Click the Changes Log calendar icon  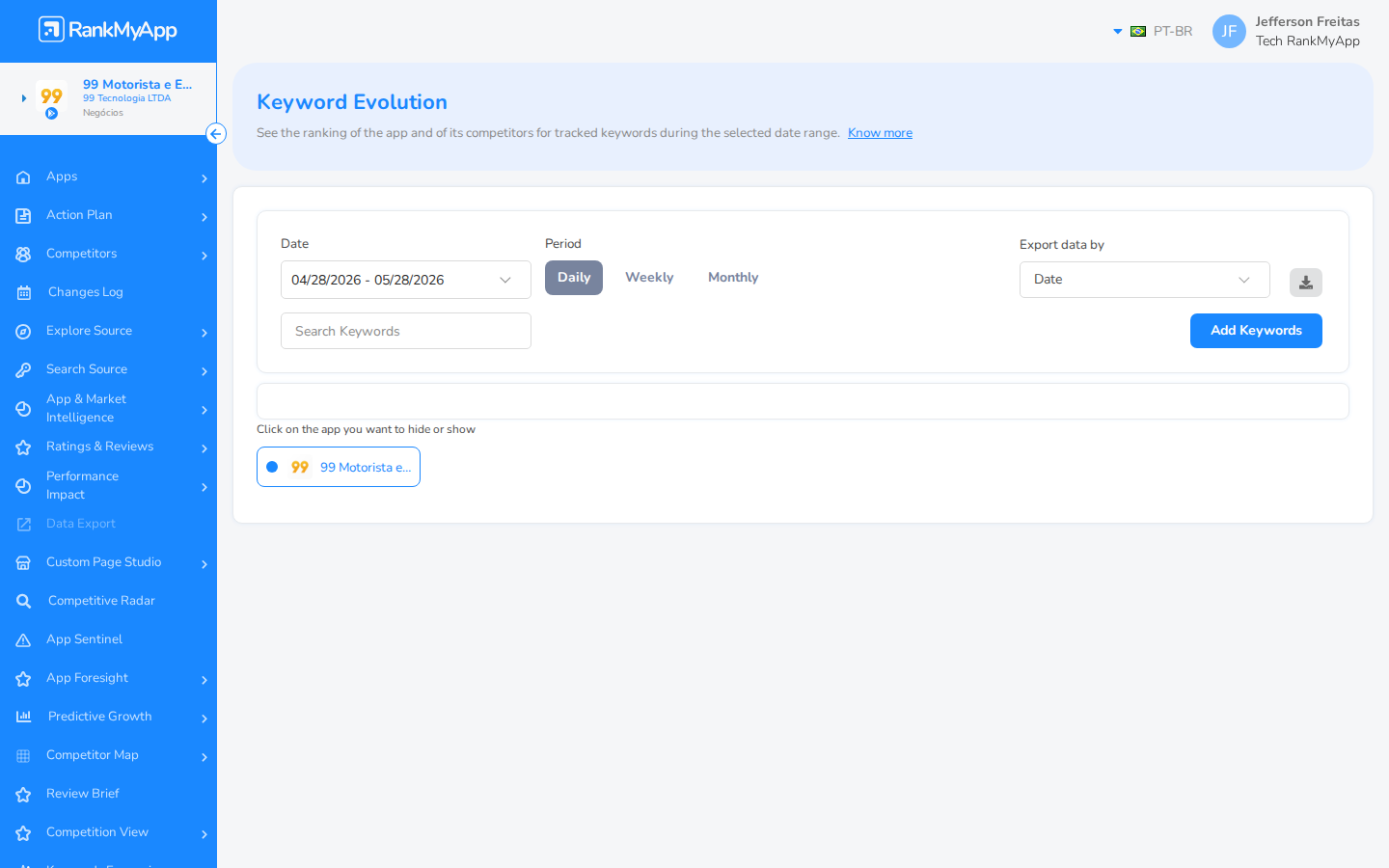click(24, 293)
